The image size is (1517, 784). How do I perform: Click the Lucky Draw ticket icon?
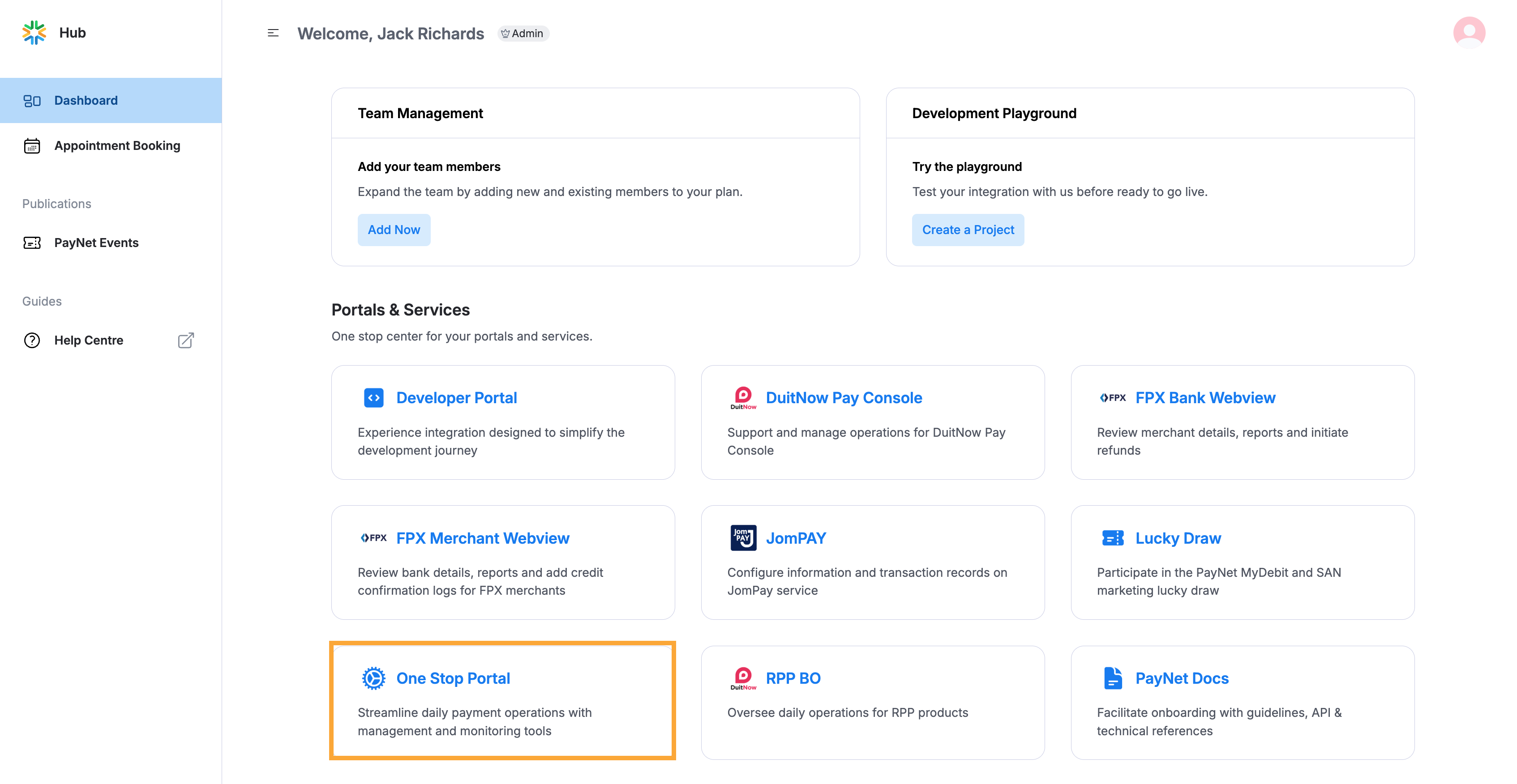coord(1112,538)
